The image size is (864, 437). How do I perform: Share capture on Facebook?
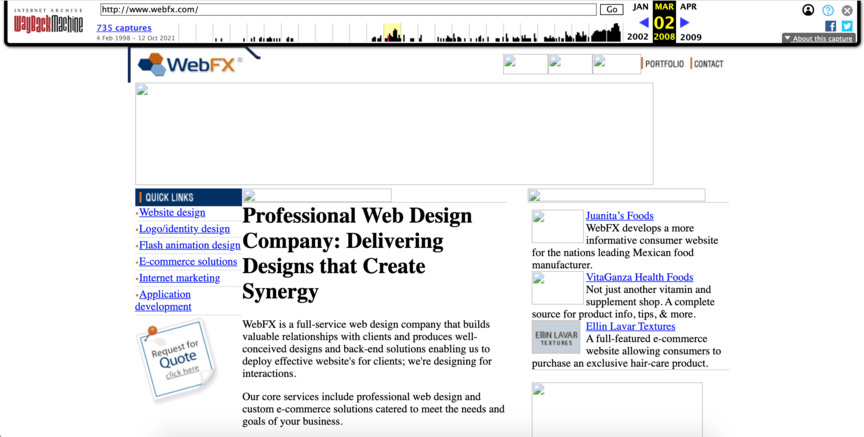click(x=830, y=26)
